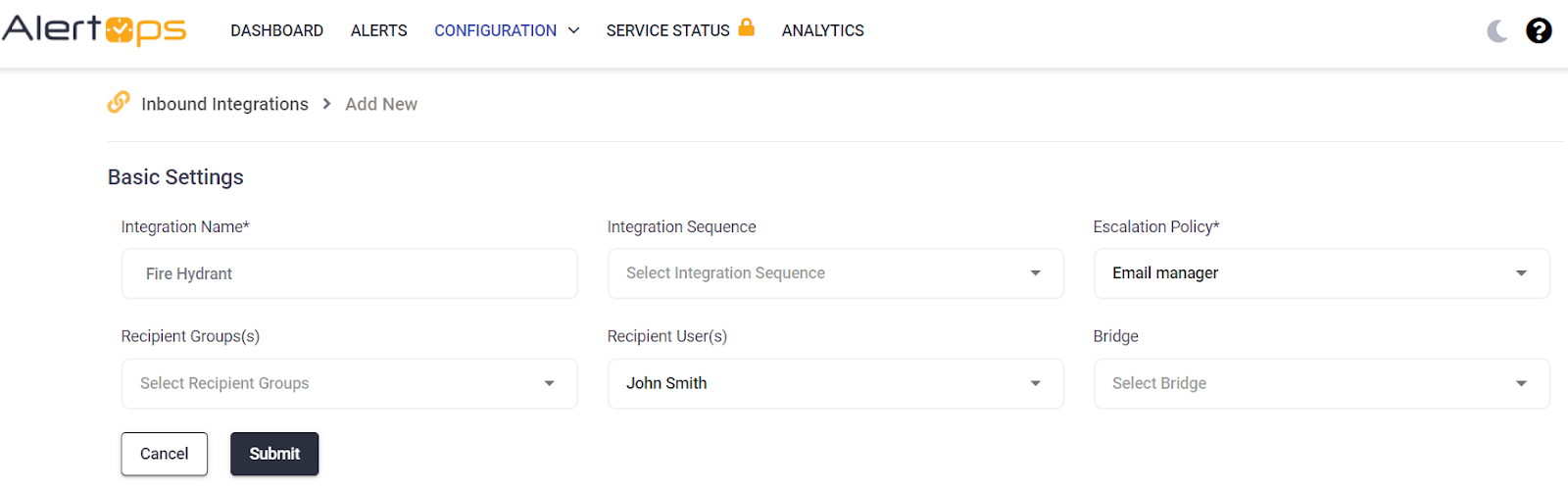The width and height of the screenshot is (1568, 491).
Task: Navigate to Analytics
Action: coord(822,31)
